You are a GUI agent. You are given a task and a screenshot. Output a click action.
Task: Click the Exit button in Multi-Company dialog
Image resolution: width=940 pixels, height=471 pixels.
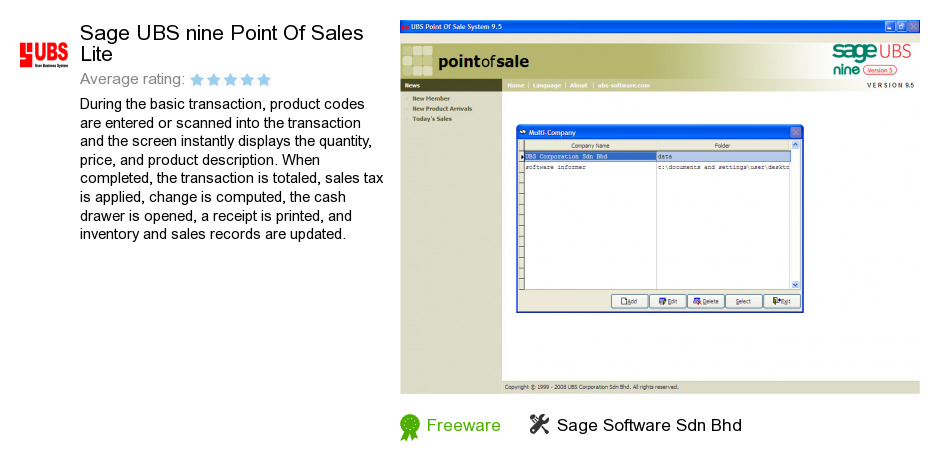coord(782,301)
